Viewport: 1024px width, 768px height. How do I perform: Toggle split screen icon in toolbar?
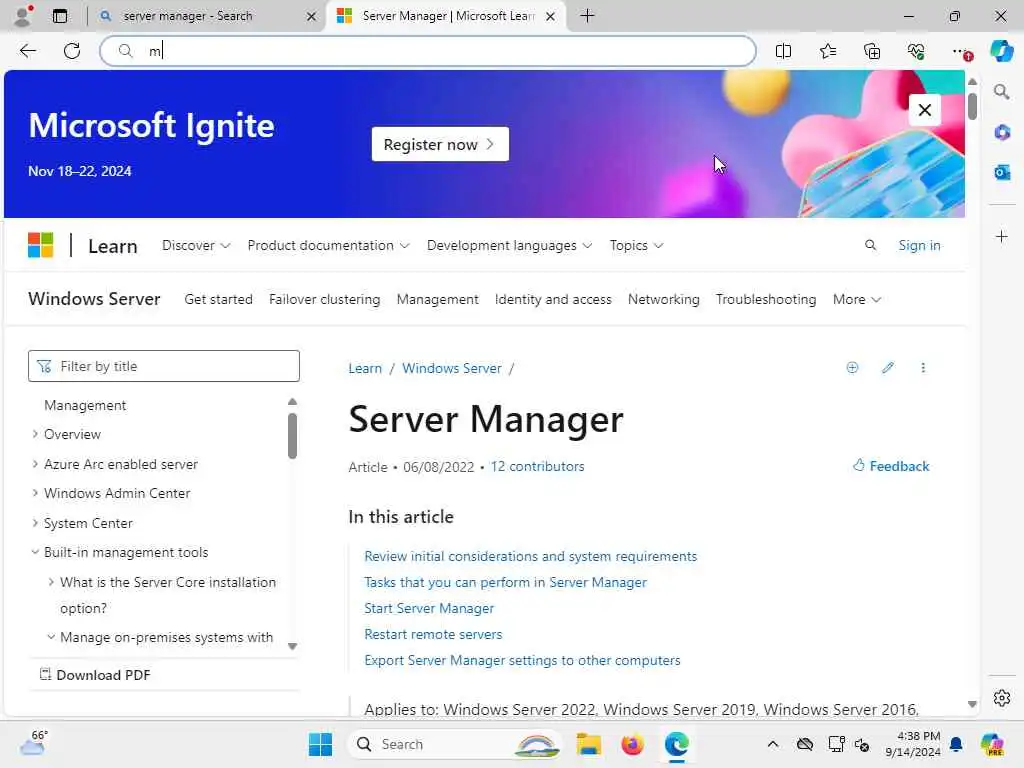(x=783, y=51)
